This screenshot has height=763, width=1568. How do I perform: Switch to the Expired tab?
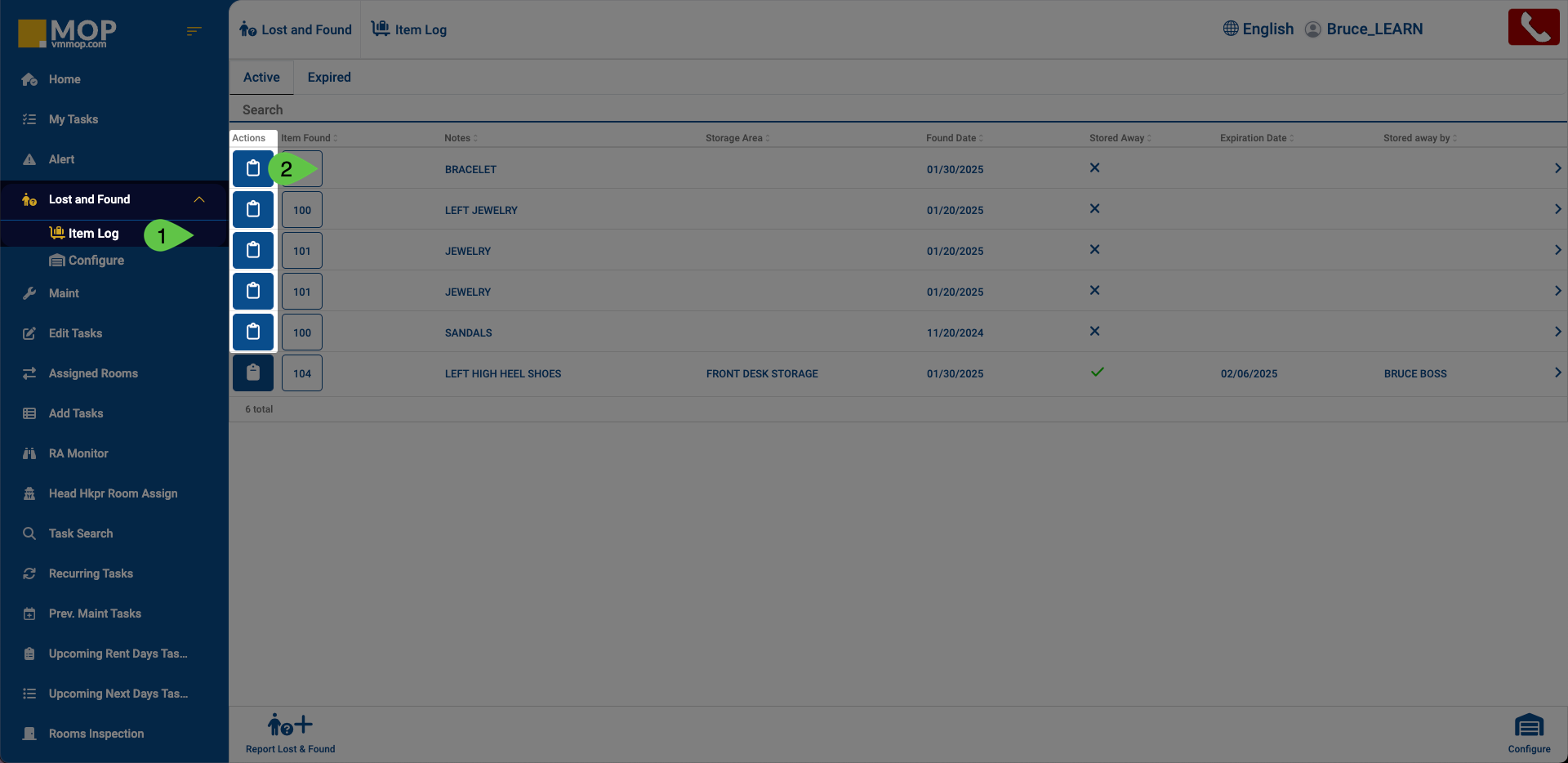(x=329, y=78)
